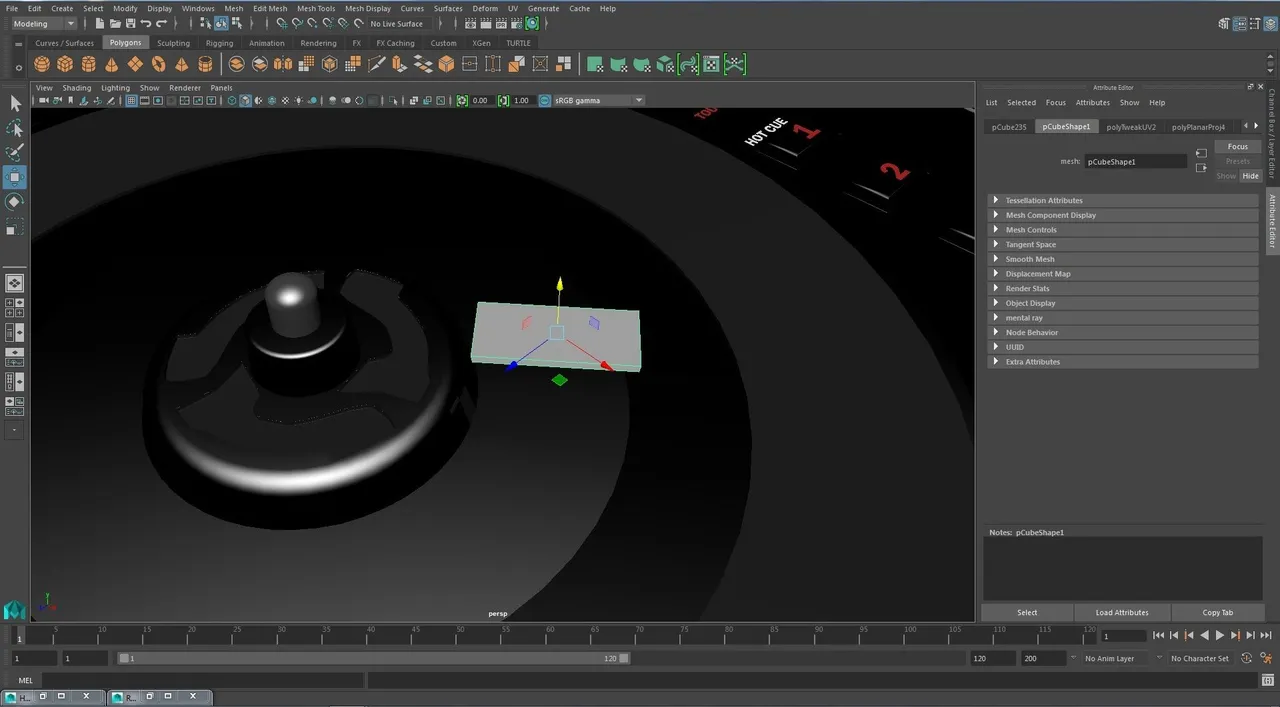Click the Select button in Attribute Editor
This screenshot has height=707, width=1280.
point(1027,612)
